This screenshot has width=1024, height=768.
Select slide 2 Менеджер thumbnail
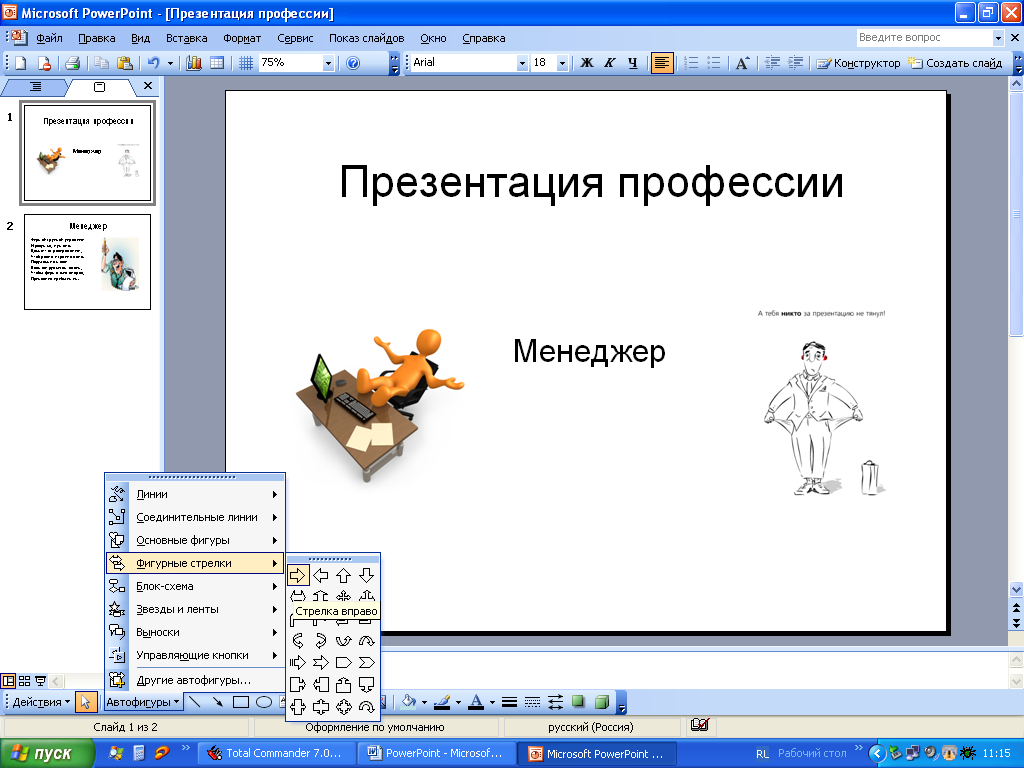[88, 262]
